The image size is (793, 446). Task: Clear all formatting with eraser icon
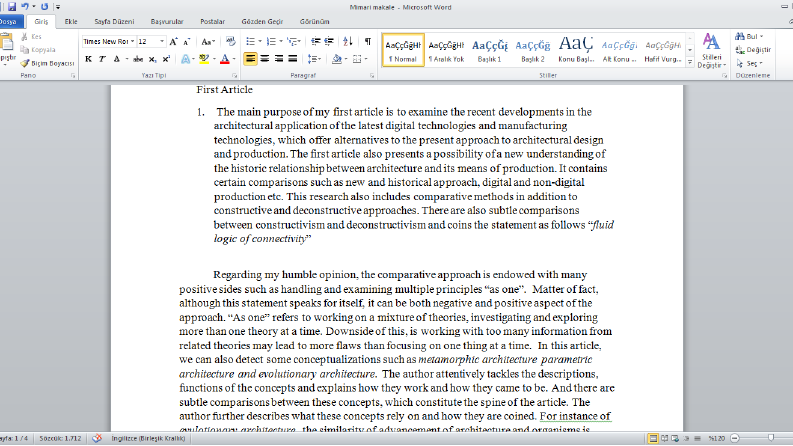231,41
